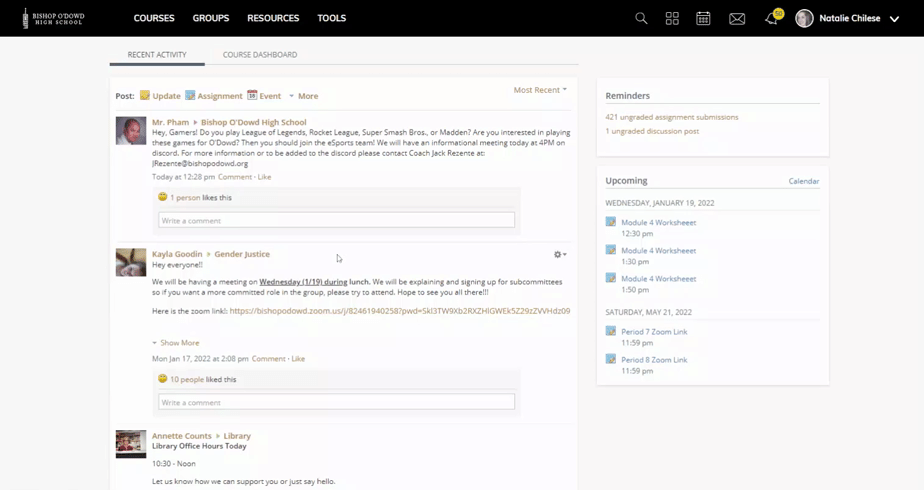This screenshot has height=490, width=924.
Task: Open 421 ungraded assignment submissions link
Action: (x=671, y=117)
